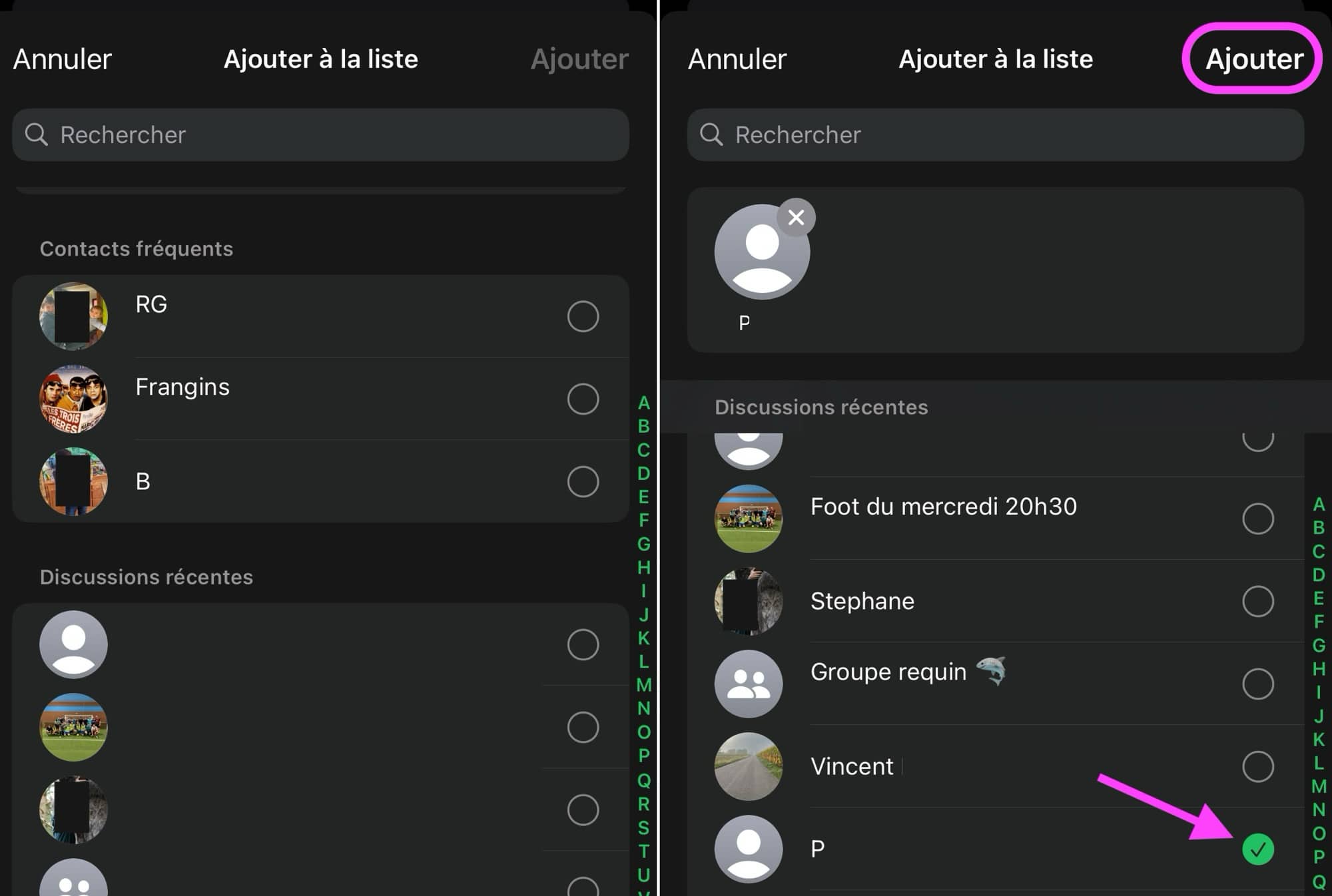The image size is (1332, 896).
Task: Tap Vincent's road photo avatar
Action: pos(749,766)
